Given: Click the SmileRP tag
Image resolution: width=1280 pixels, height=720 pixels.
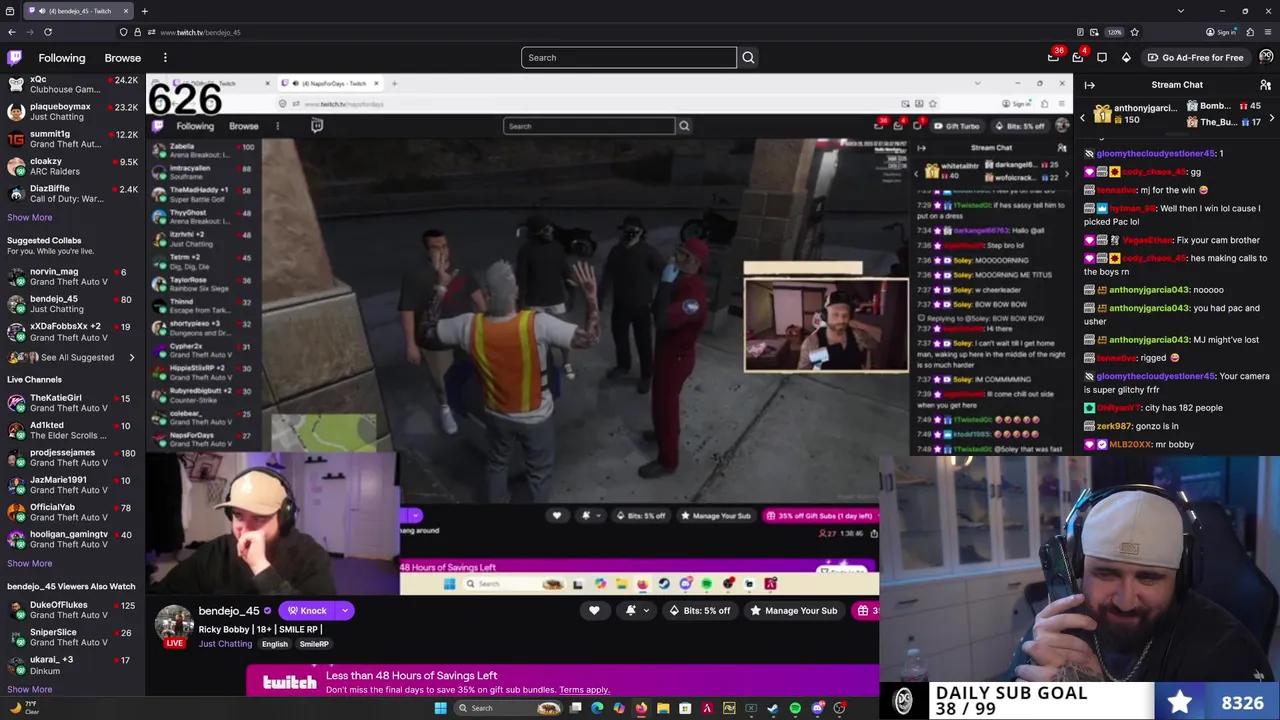Looking at the screenshot, I should point(314,645).
